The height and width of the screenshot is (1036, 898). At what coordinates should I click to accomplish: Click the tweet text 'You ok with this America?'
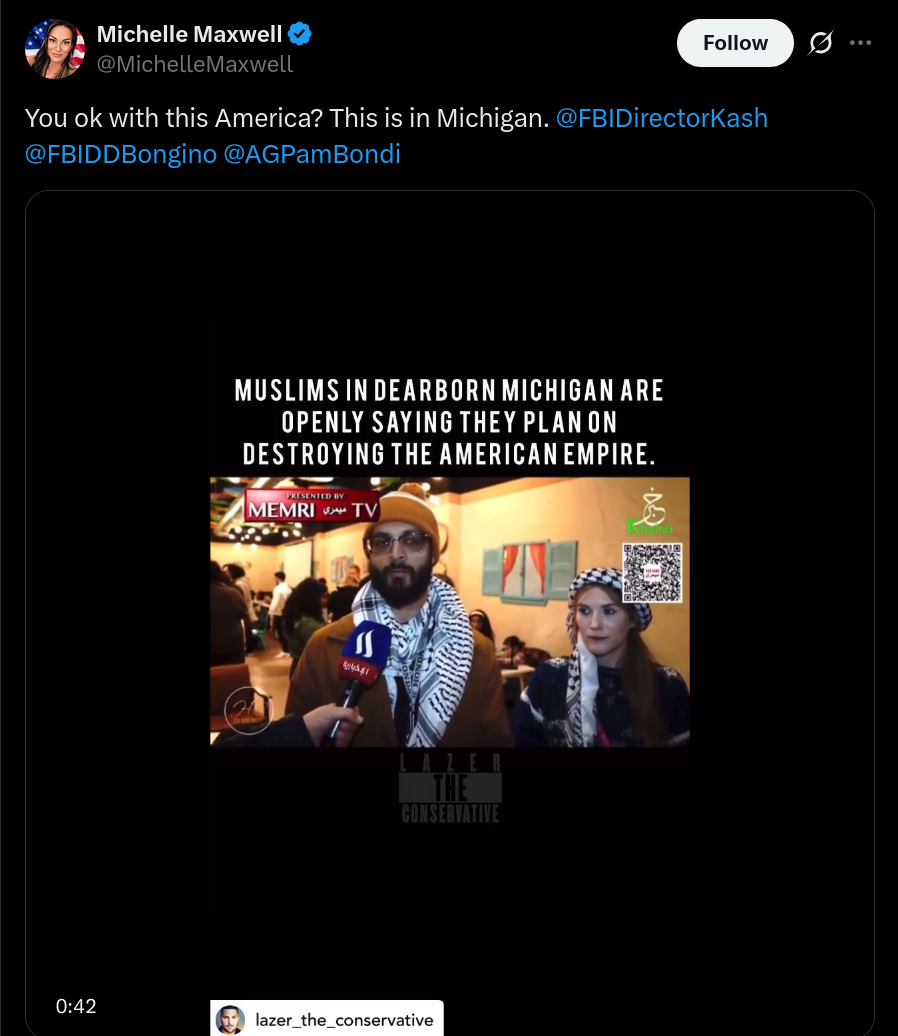pos(174,118)
